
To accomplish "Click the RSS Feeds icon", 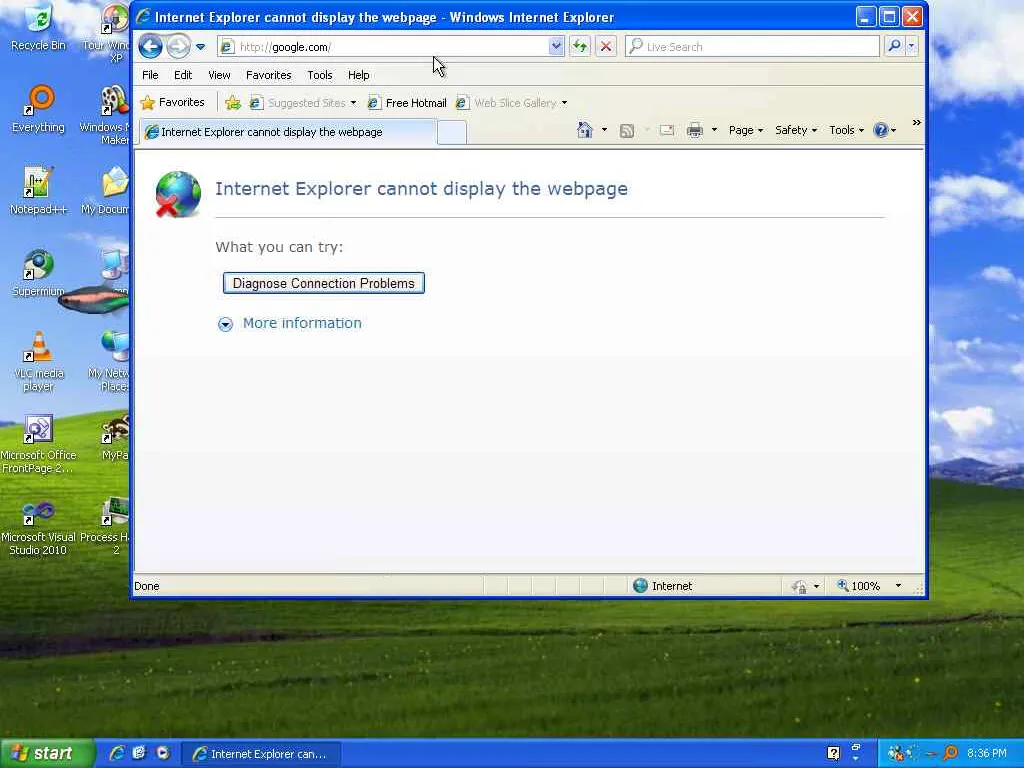I will 627,131.
